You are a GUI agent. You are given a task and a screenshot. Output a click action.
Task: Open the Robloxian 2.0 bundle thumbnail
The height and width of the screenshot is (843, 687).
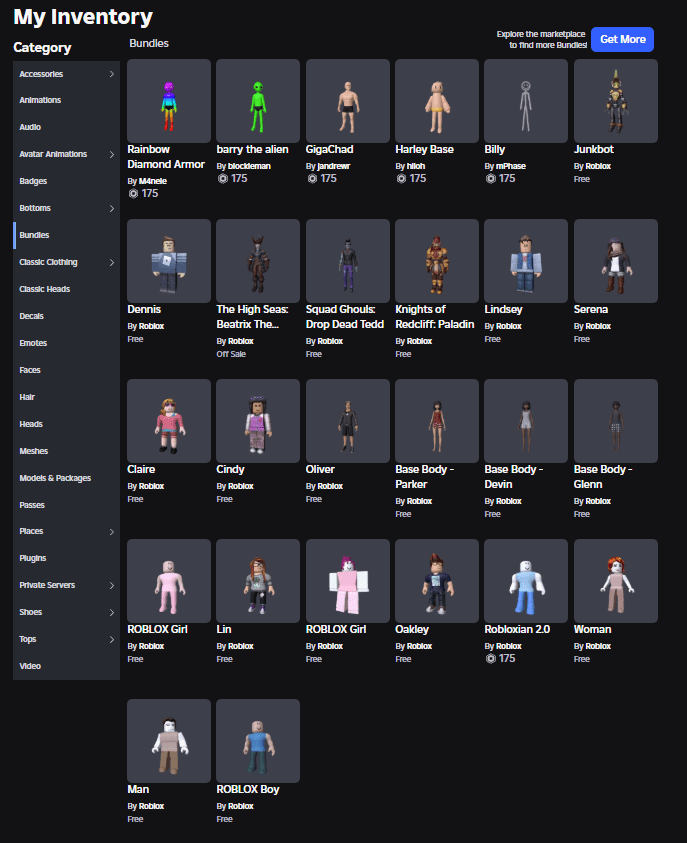pos(526,581)
